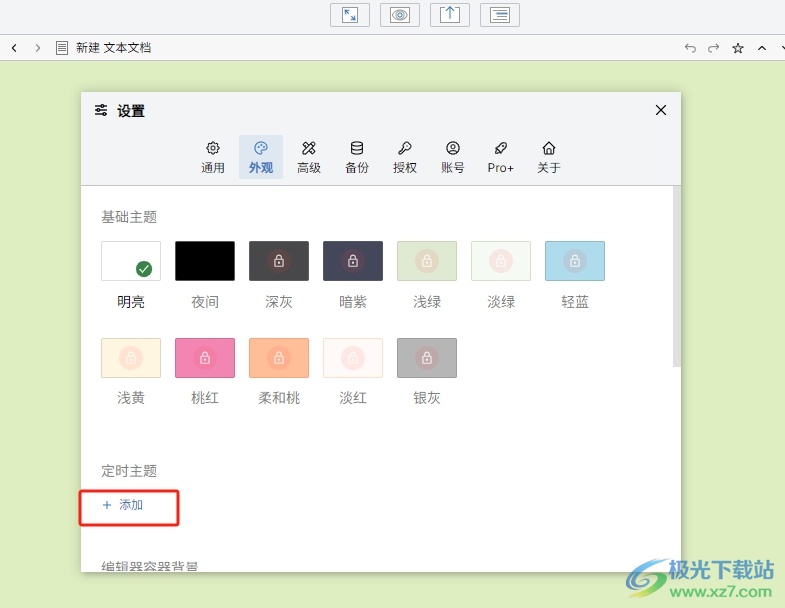Open the Pro+ tab

[501, 157]
